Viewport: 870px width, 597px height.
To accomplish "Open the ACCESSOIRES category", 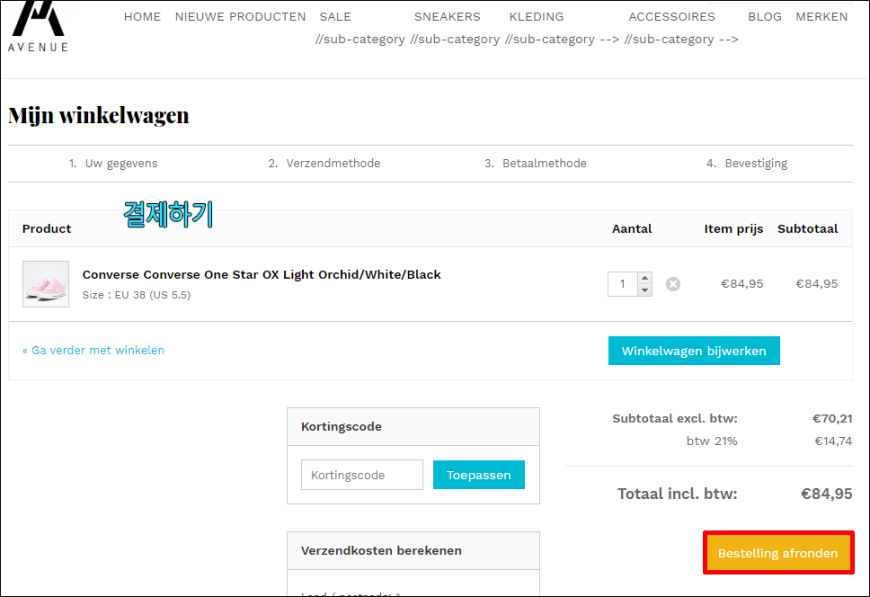I will [671, 17].
